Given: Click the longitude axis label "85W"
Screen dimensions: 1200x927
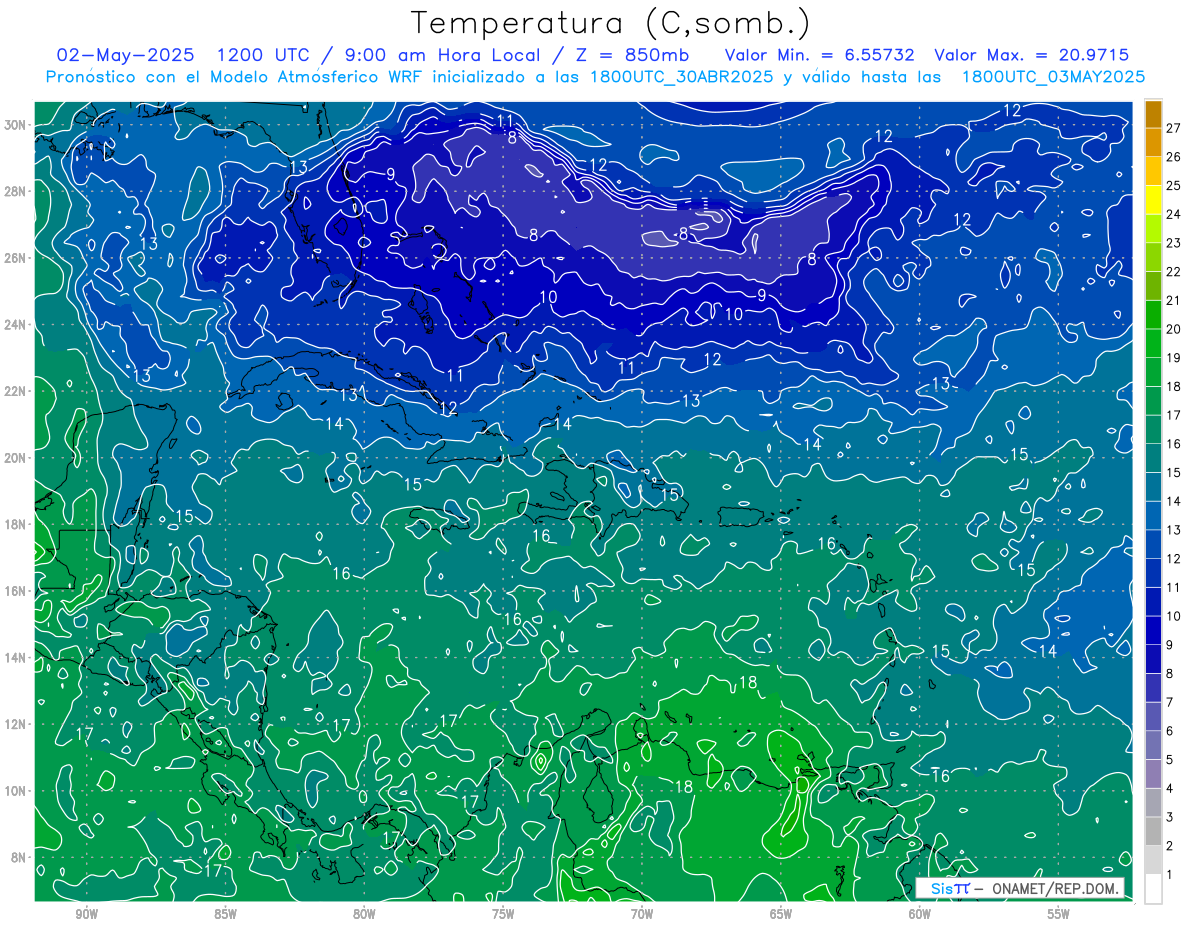Looking at the screenshot, I should tap(225, 914).
